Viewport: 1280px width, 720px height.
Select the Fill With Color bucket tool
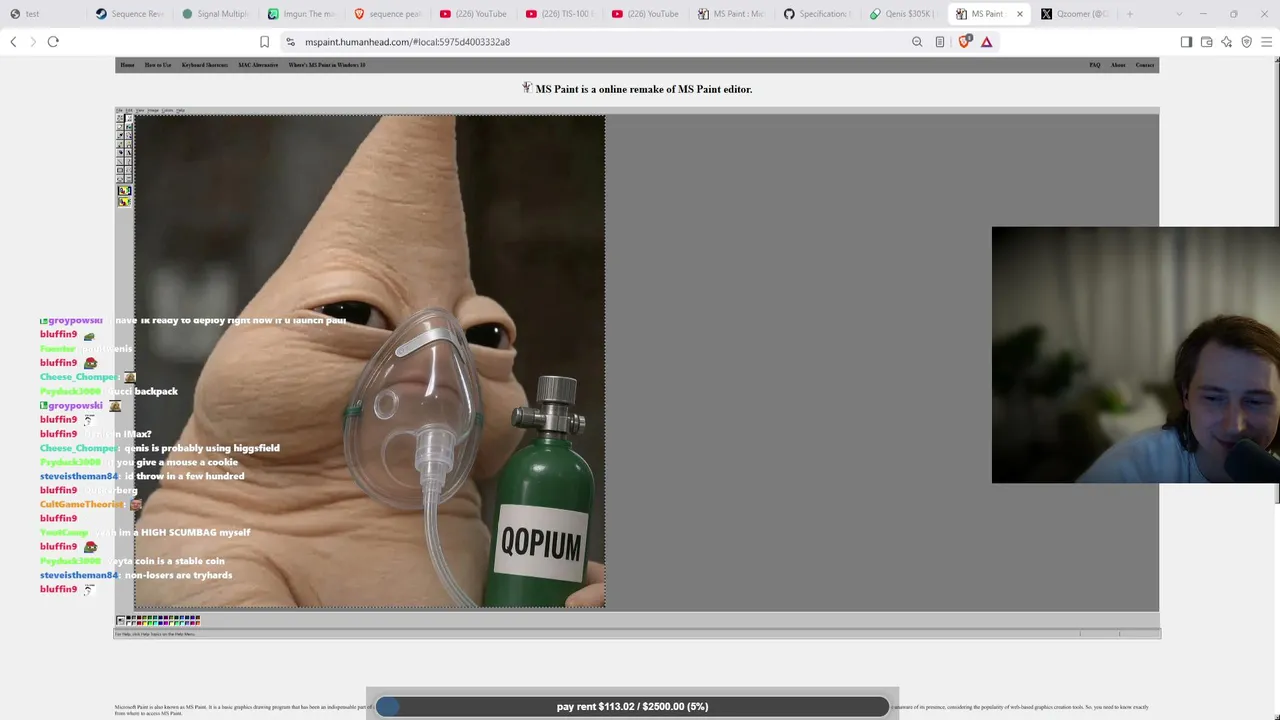coord(129,127)
